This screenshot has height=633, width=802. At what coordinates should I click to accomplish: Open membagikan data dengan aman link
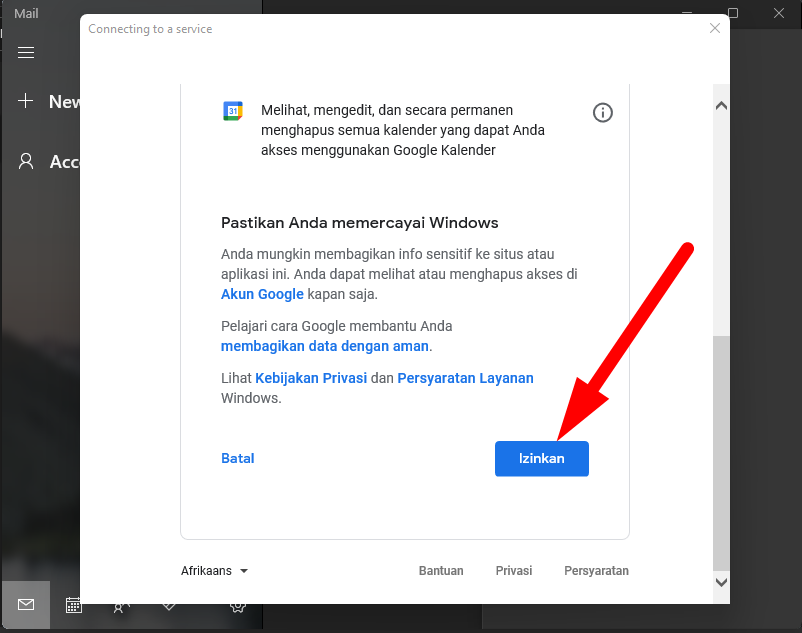click(x=325, y=346)
